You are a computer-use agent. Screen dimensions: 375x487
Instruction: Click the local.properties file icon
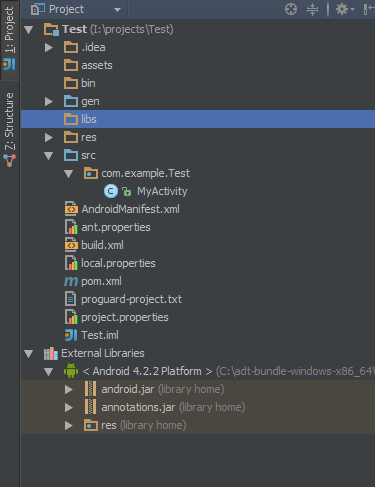point(71,263)
